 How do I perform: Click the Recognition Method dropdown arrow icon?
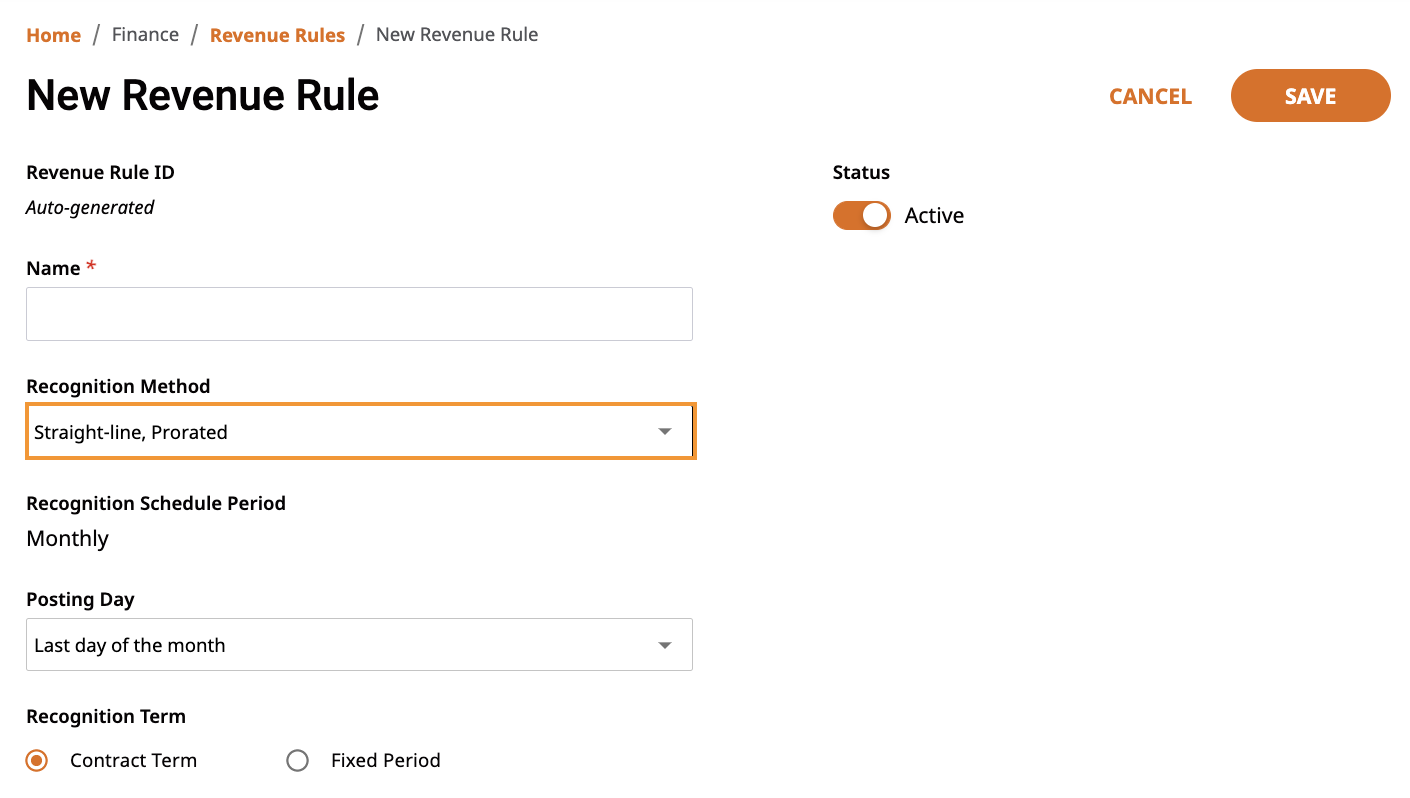click(665, 432)
